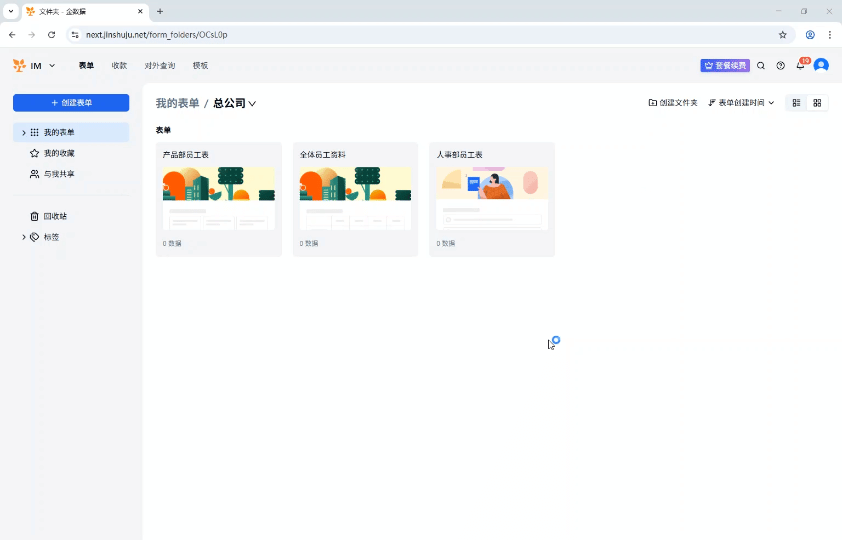Open the 表单创建时间 sort dropdown
This screenshot has height=540, width=842.
click(741, 103)
